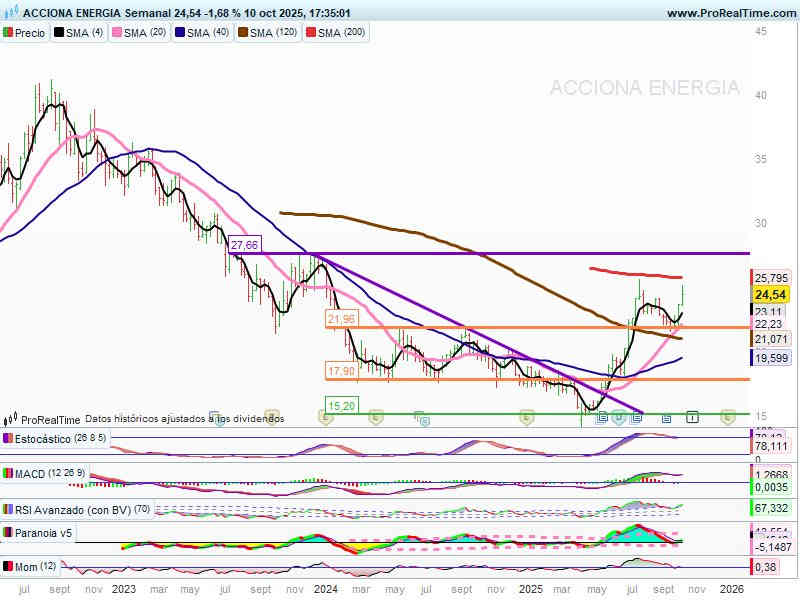The height and width of the screenshot is (600, 800).
Task: Click the MACD indicator icon
Action: (x=9, y=473)
